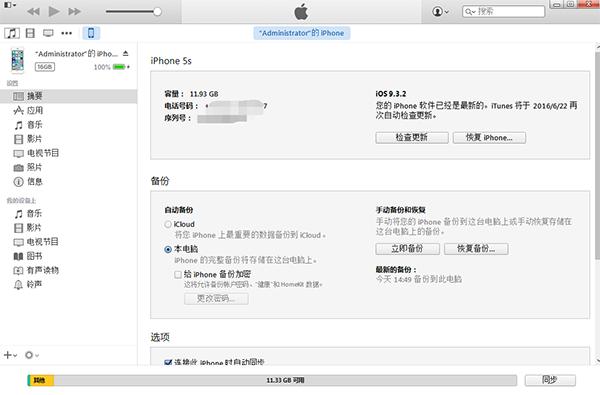Enable 给 iPhone 备份加密 checkbox

(178, 274)
